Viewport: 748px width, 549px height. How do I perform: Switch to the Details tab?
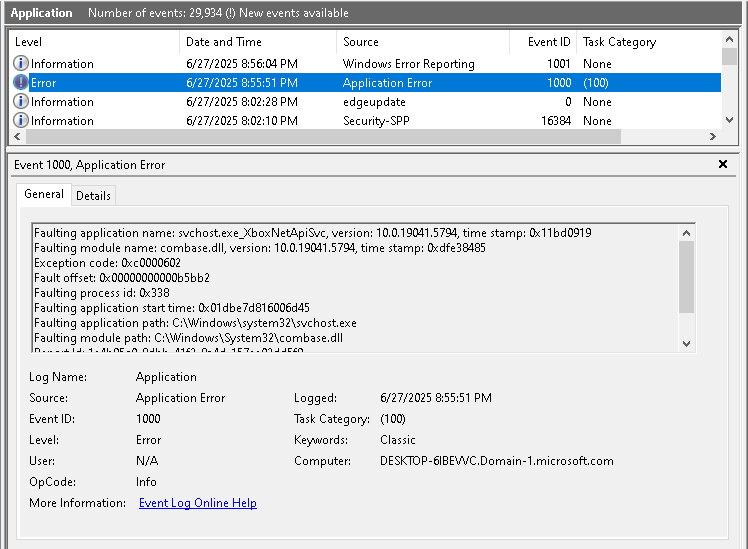[94, 196]
